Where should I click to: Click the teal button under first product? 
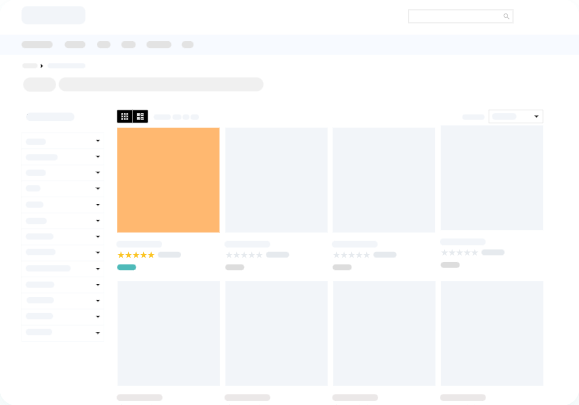click(x=127, y=267)
